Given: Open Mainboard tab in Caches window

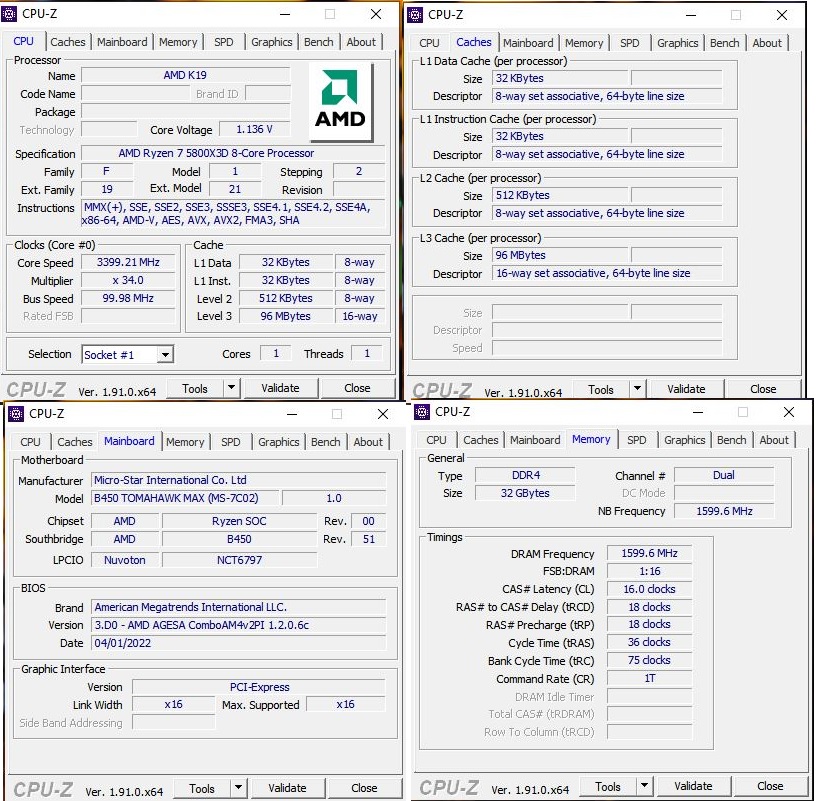Looking at the screenshot, I should pyautogui.click(x=528, y=43).
